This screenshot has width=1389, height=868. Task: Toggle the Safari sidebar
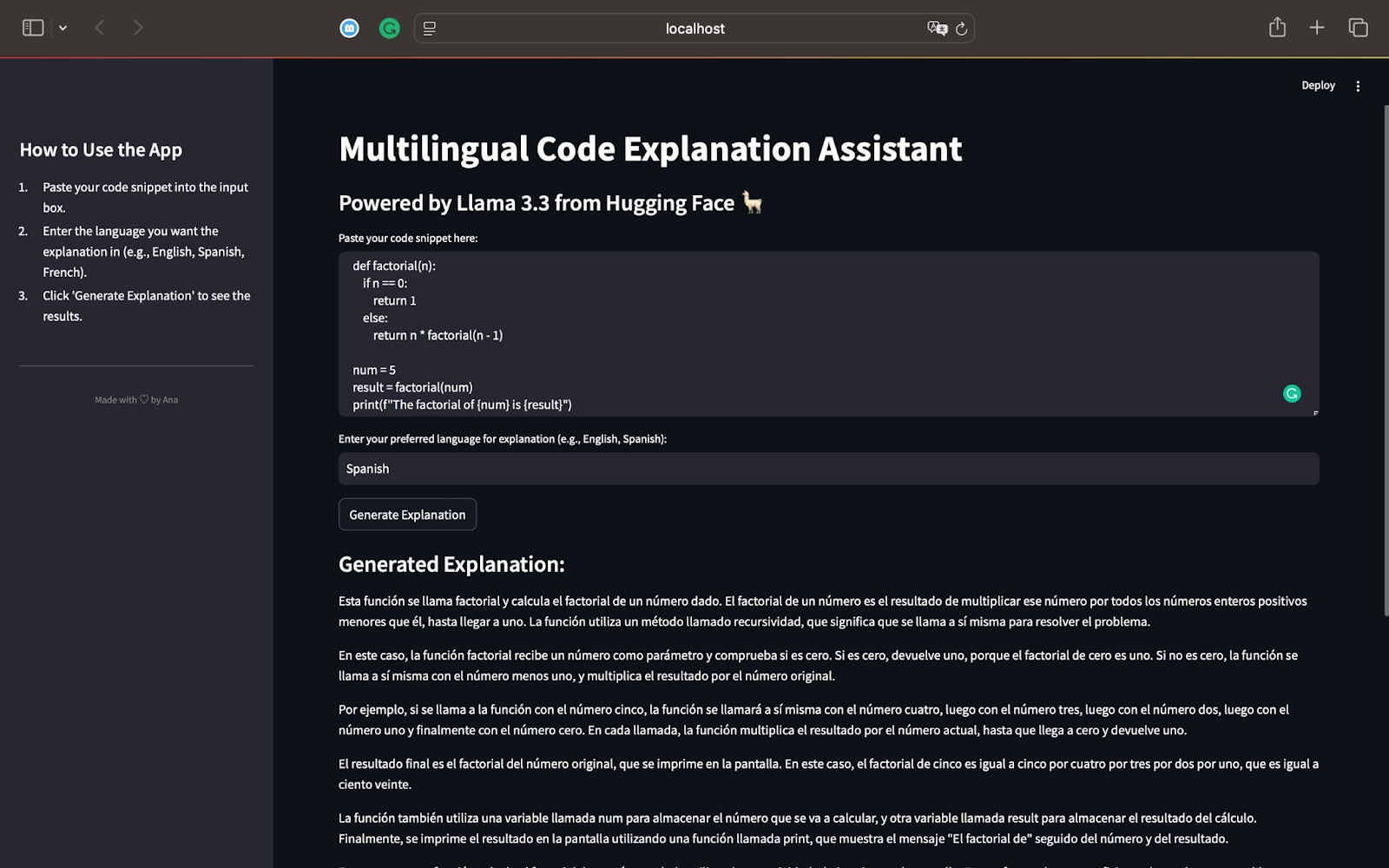[x=32, y=27]
